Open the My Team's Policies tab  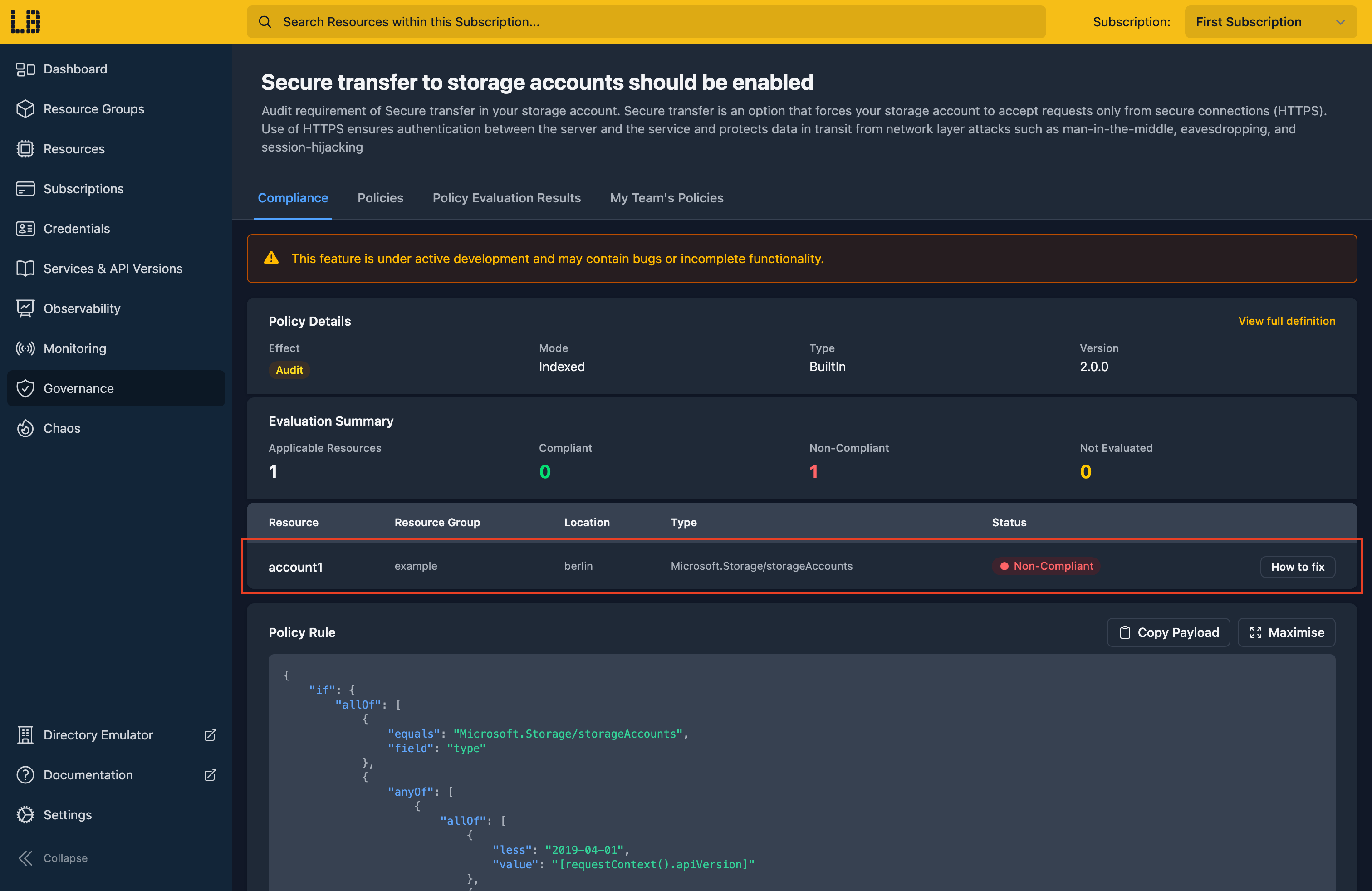click(x=667, y=198)
